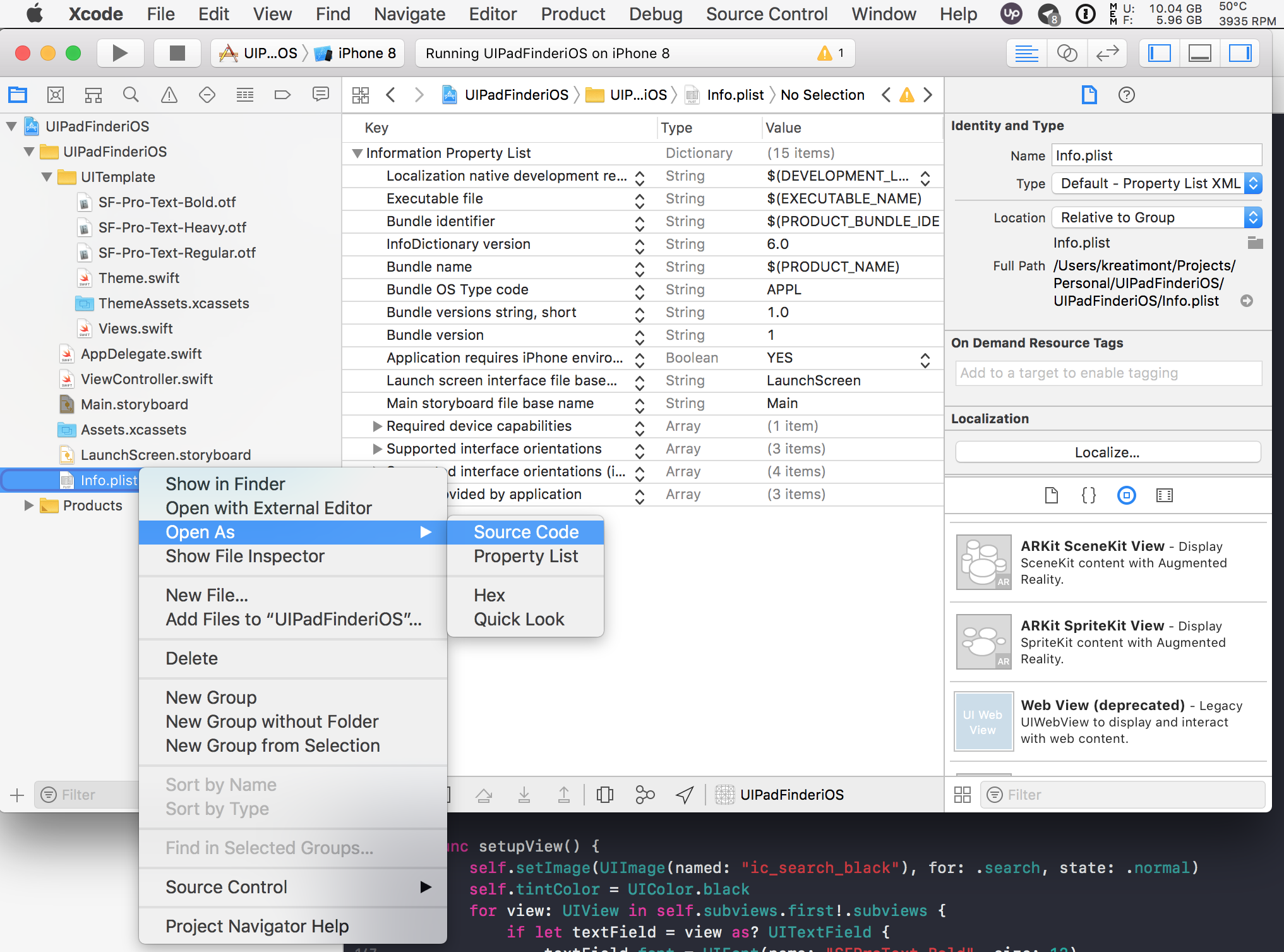Expand the Products group

point(28,505)
